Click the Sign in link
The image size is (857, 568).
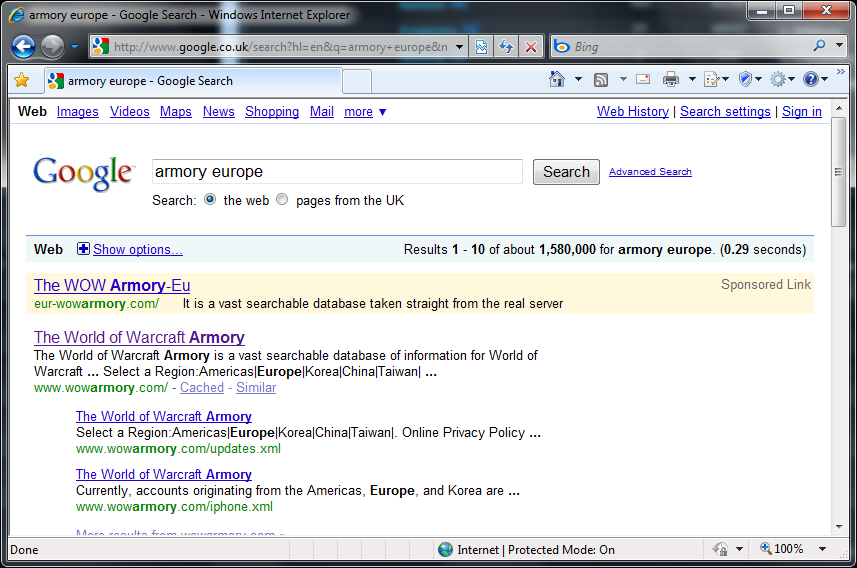[x=802, y=112]
